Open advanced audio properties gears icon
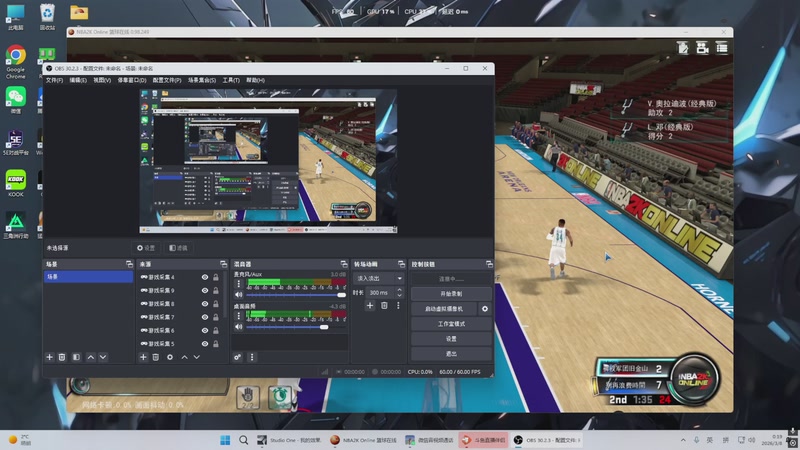 click(x=237, y=357)
